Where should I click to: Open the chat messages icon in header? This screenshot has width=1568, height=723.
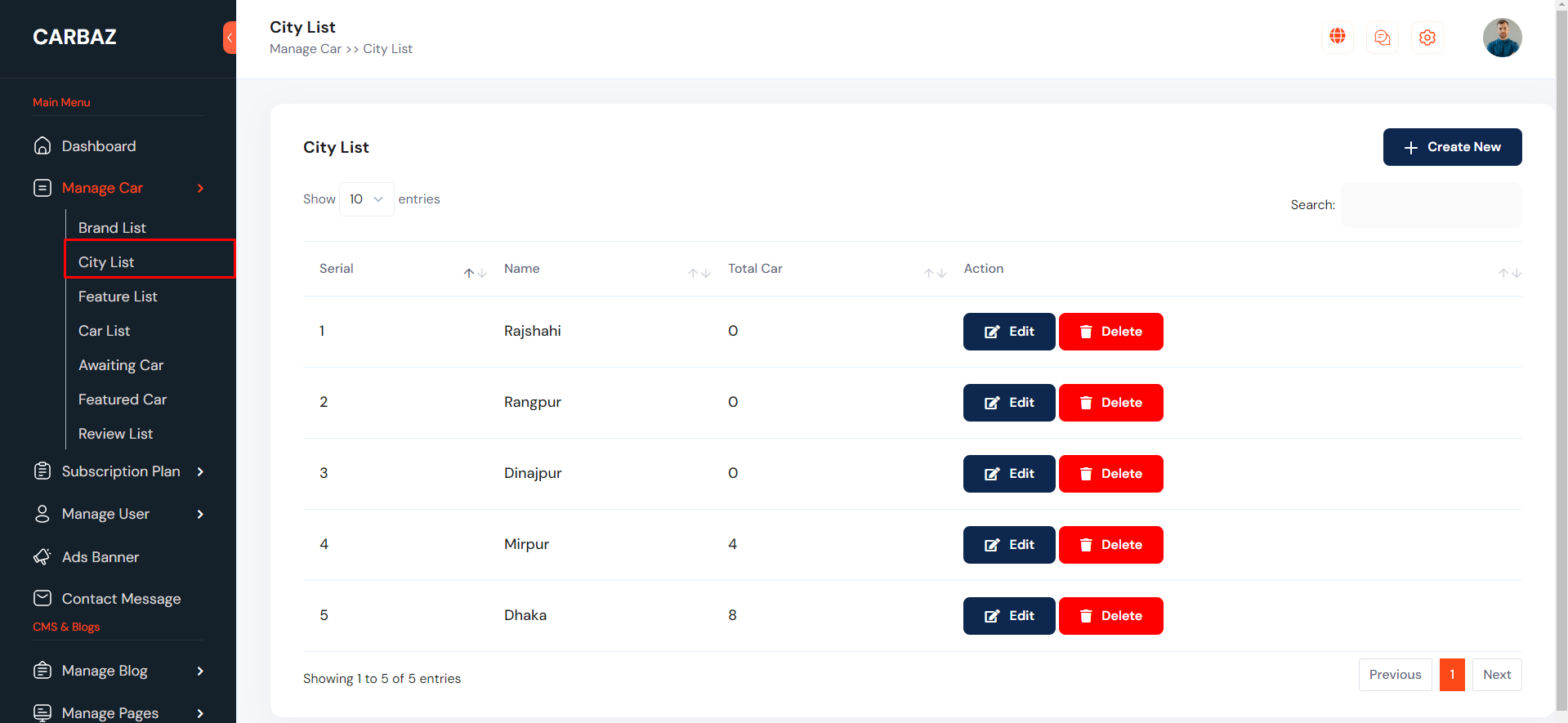point(1382,38)
